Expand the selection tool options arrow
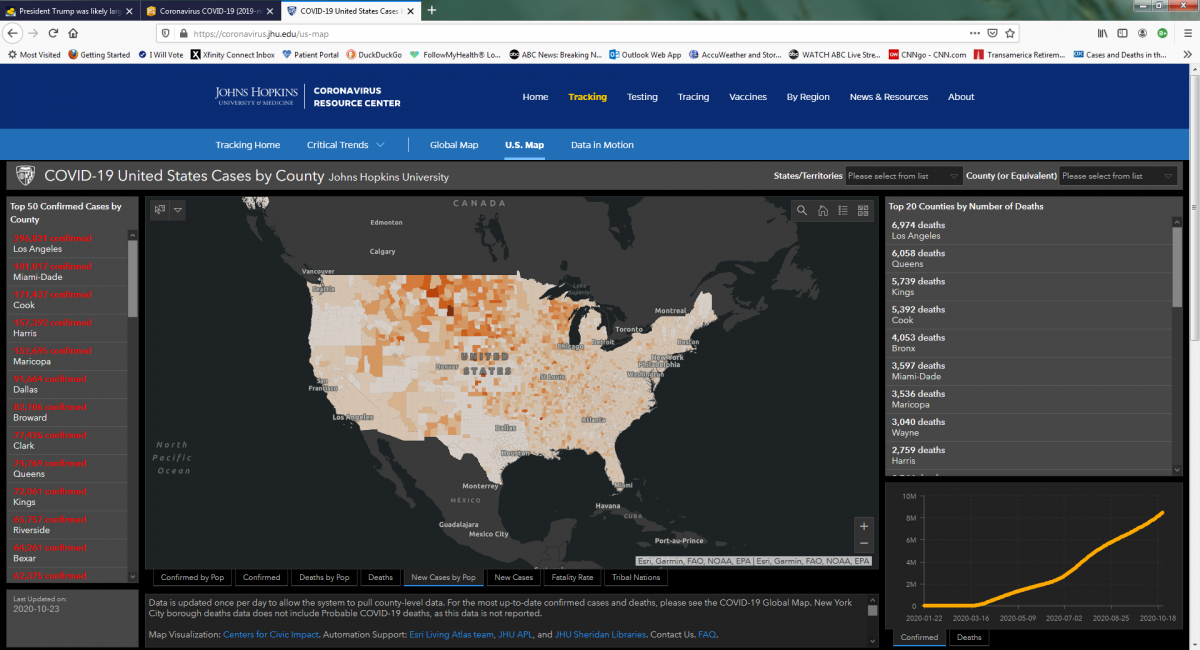Viewport: 1200px width, 650px height. 178,210
